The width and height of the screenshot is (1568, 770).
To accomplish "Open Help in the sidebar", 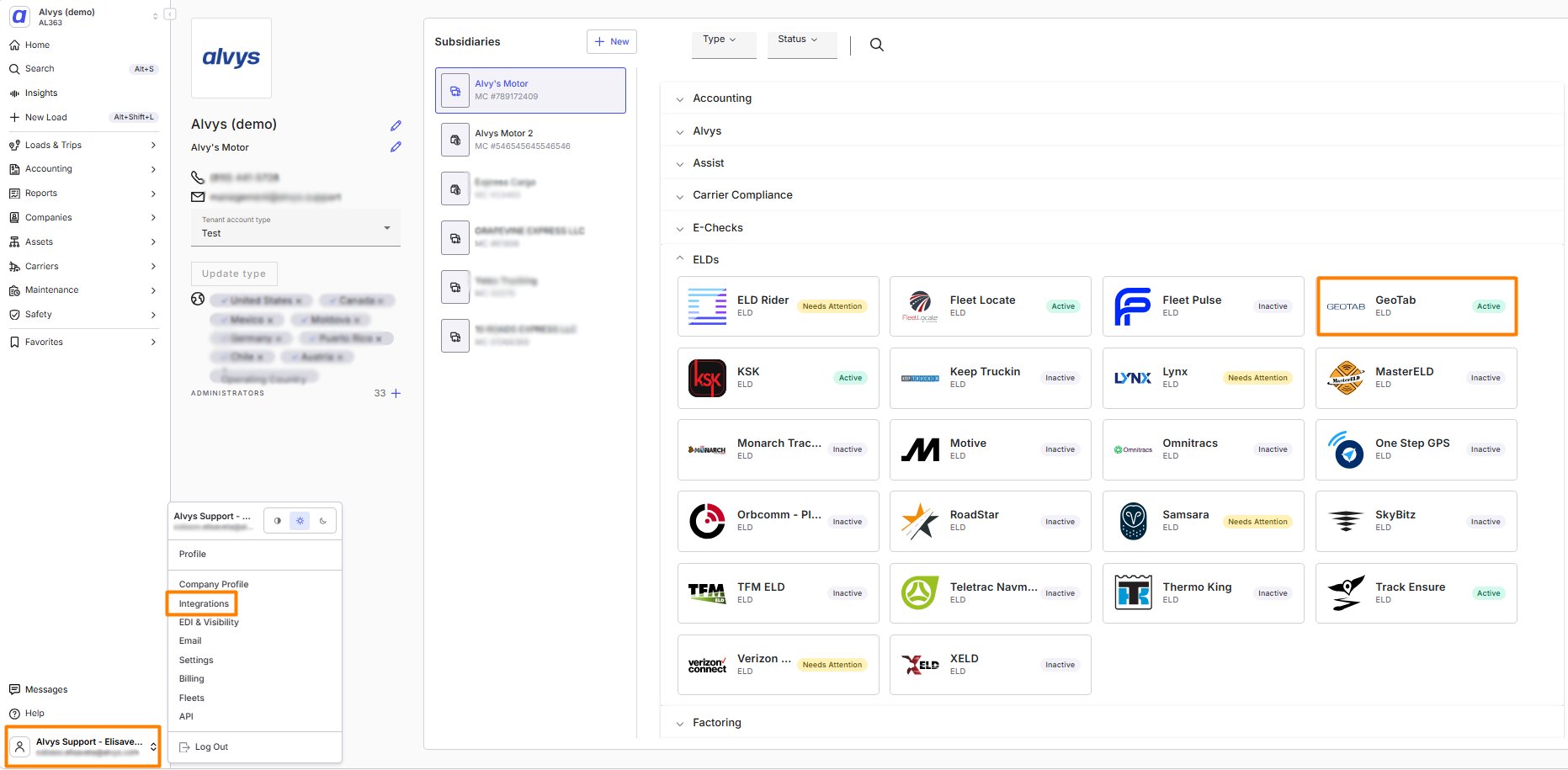I will (x=83, y=713).
